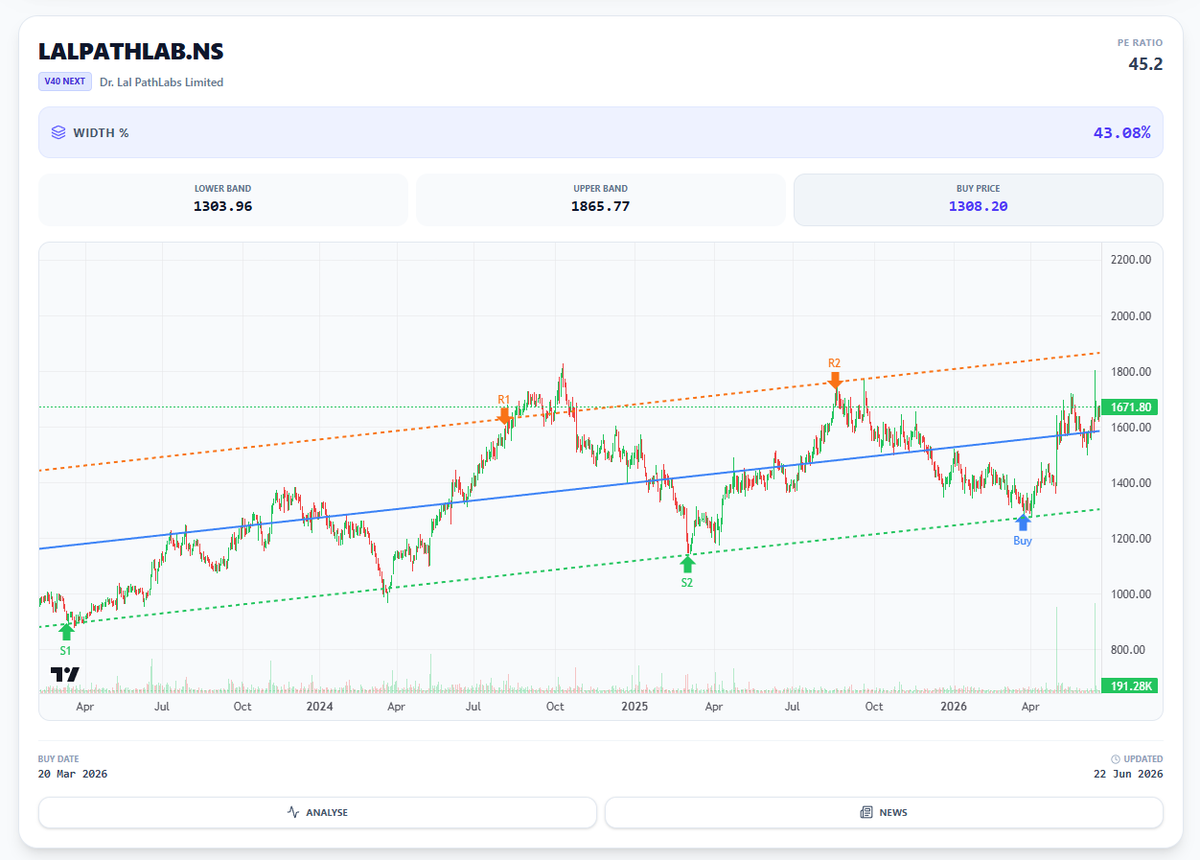Click the S2 support arrow marker
This screenshot has height=860, width=1200.
coord(687,564)
